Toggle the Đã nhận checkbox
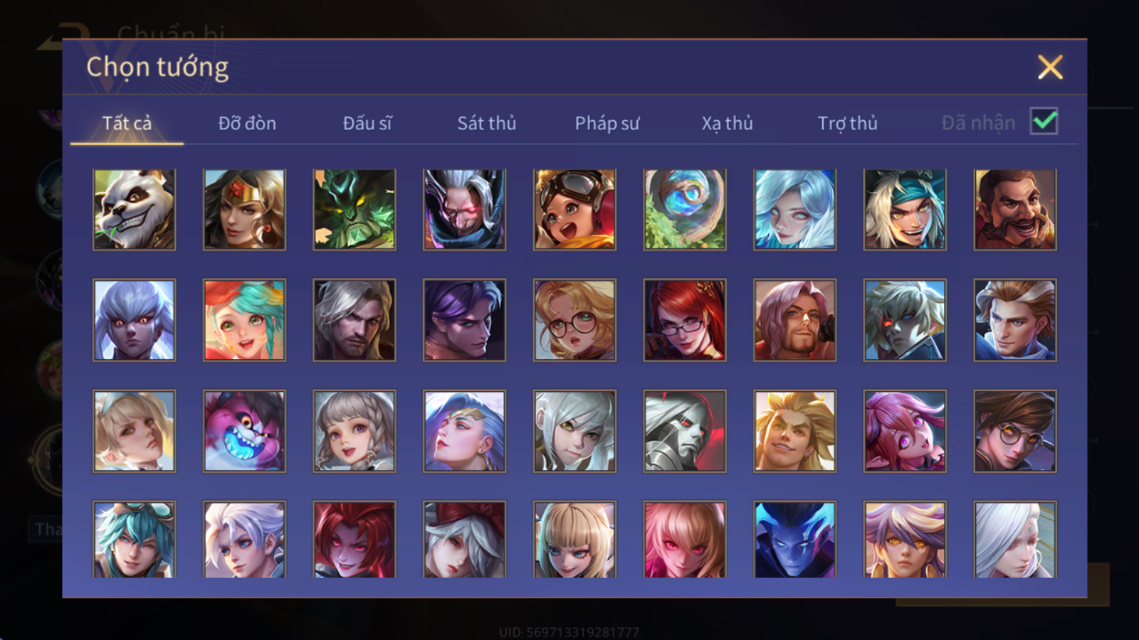1139x640 pixels. pos(1044,121)
